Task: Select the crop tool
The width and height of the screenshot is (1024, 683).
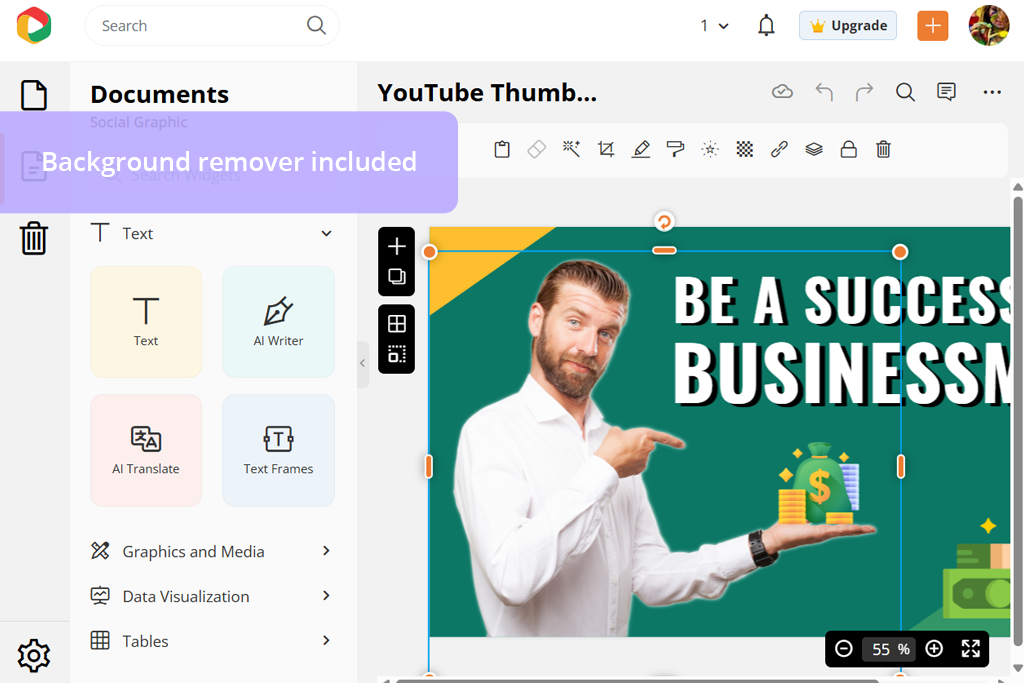Action: [605, 150]
